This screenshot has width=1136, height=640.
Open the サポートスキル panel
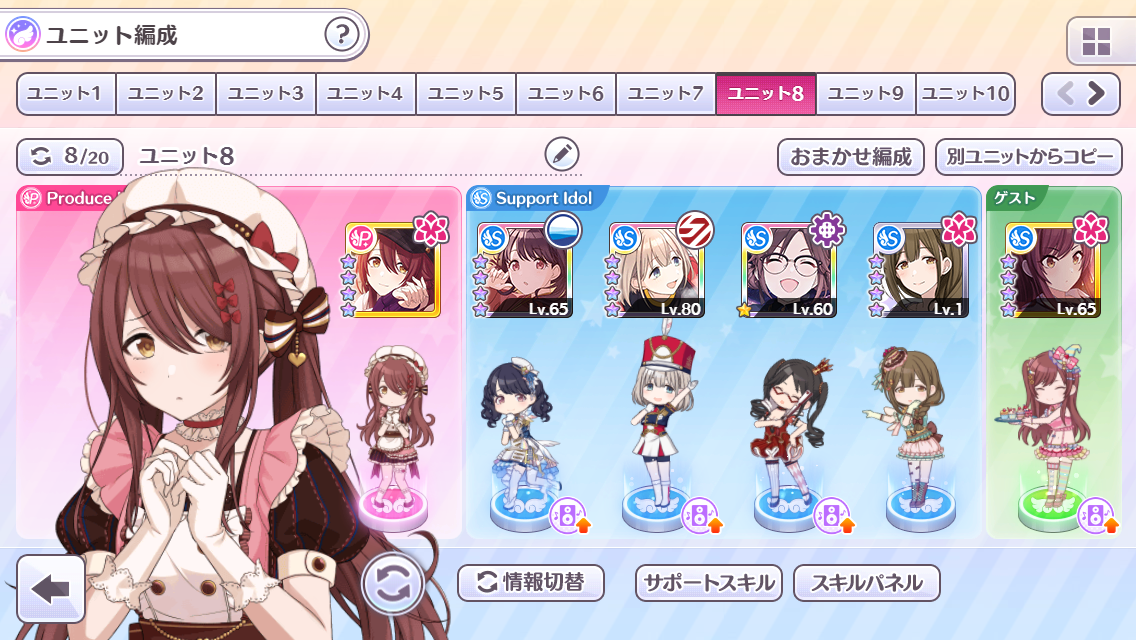[x=709, y=583]
